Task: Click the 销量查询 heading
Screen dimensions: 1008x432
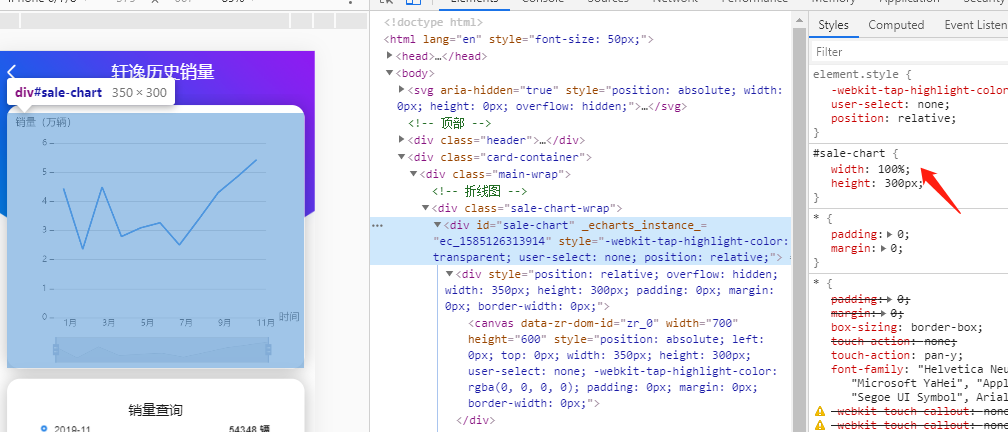Action: (155, 410)
